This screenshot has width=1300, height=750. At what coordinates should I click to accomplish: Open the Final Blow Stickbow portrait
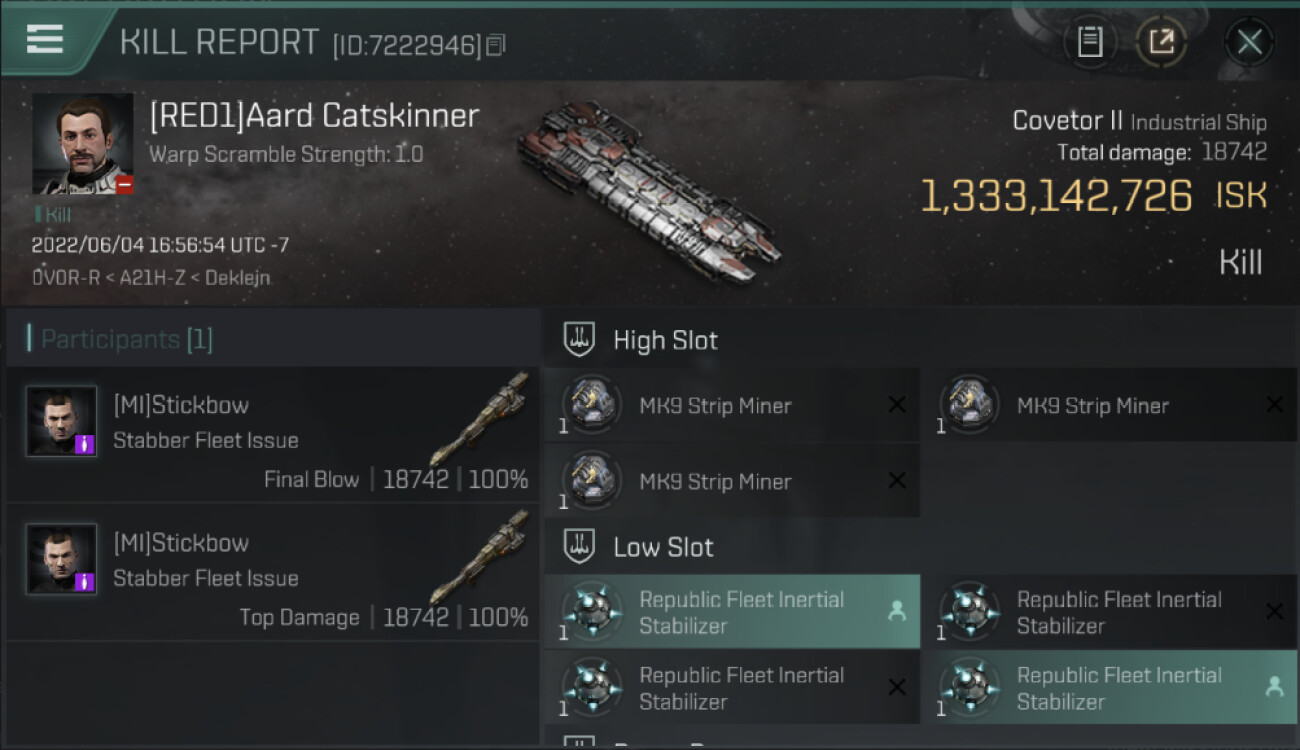click(x=62, y=421)
